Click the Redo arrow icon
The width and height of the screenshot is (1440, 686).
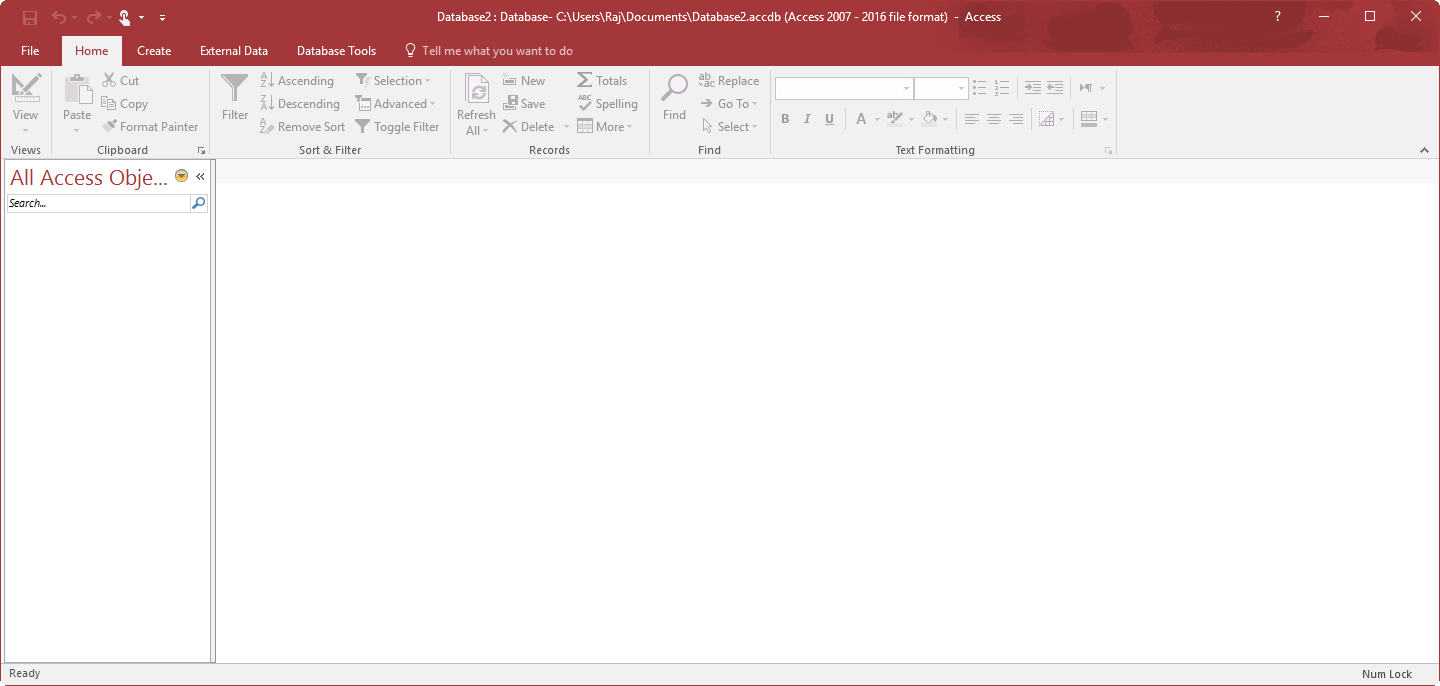93,17
